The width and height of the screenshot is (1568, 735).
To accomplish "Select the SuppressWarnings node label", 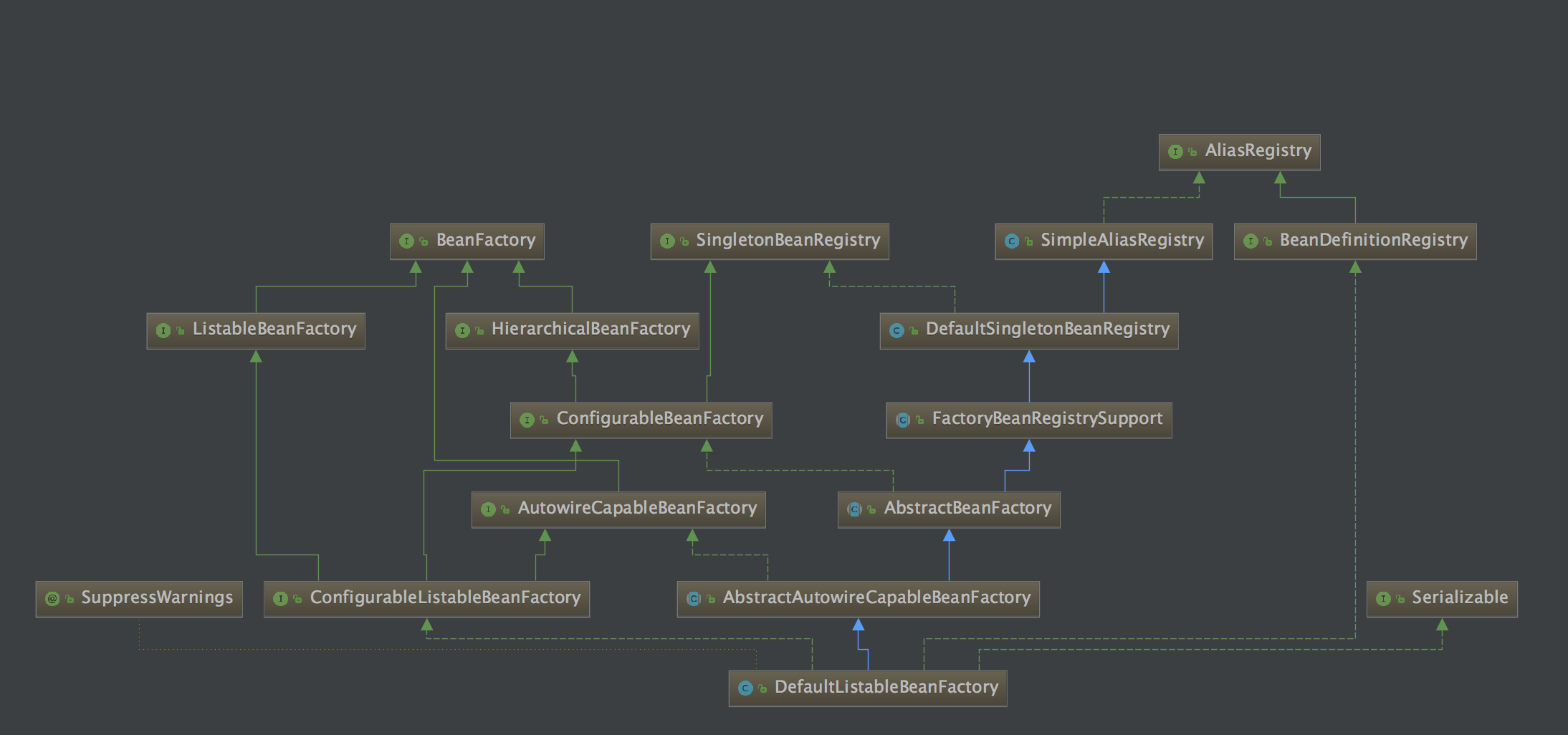I will (x=157, y=598).
